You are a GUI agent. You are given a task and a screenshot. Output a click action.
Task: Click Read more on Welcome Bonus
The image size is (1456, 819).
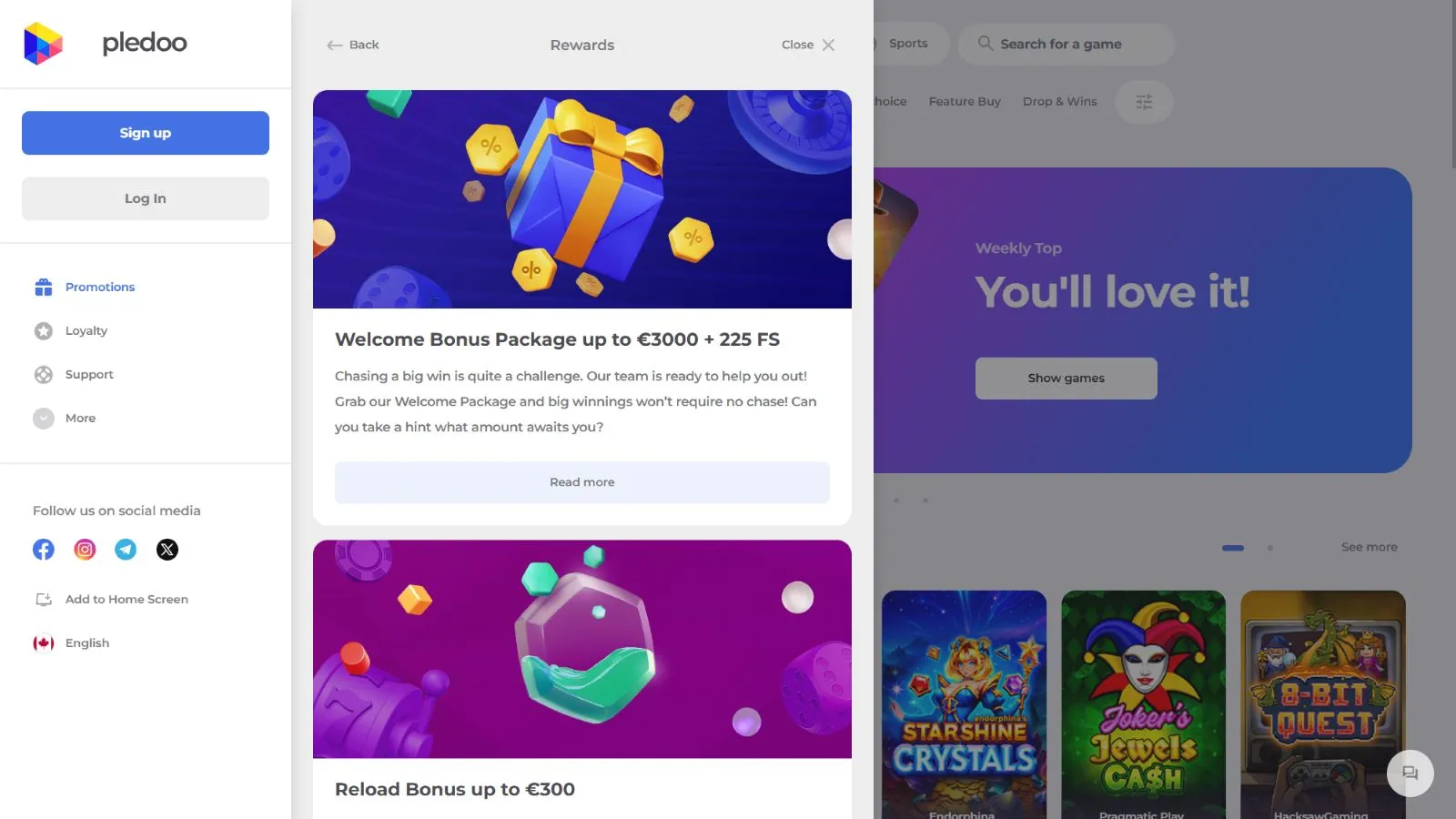coord(582,482)
